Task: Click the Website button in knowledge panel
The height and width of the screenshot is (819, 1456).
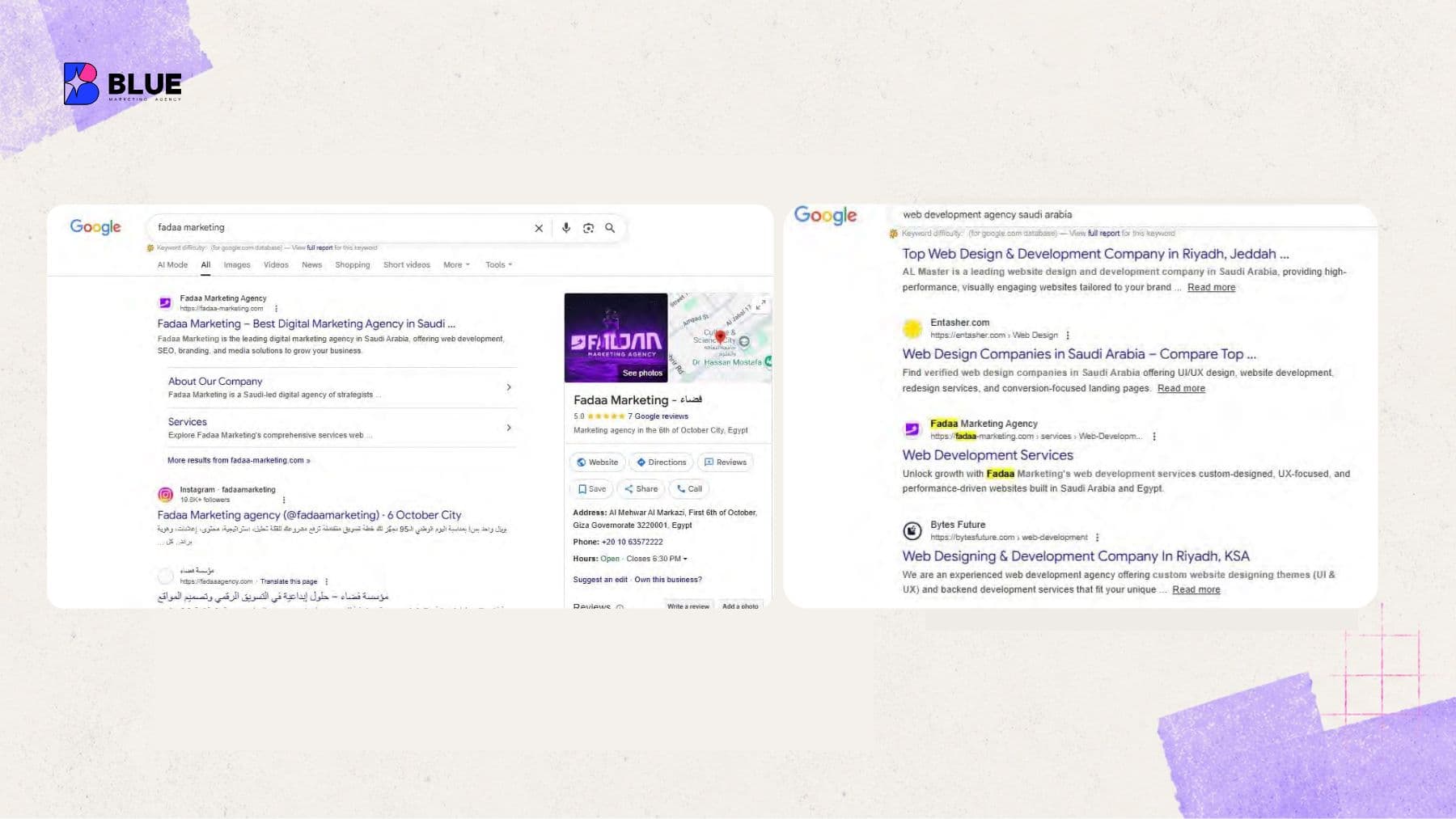Action: pos(597,462)
